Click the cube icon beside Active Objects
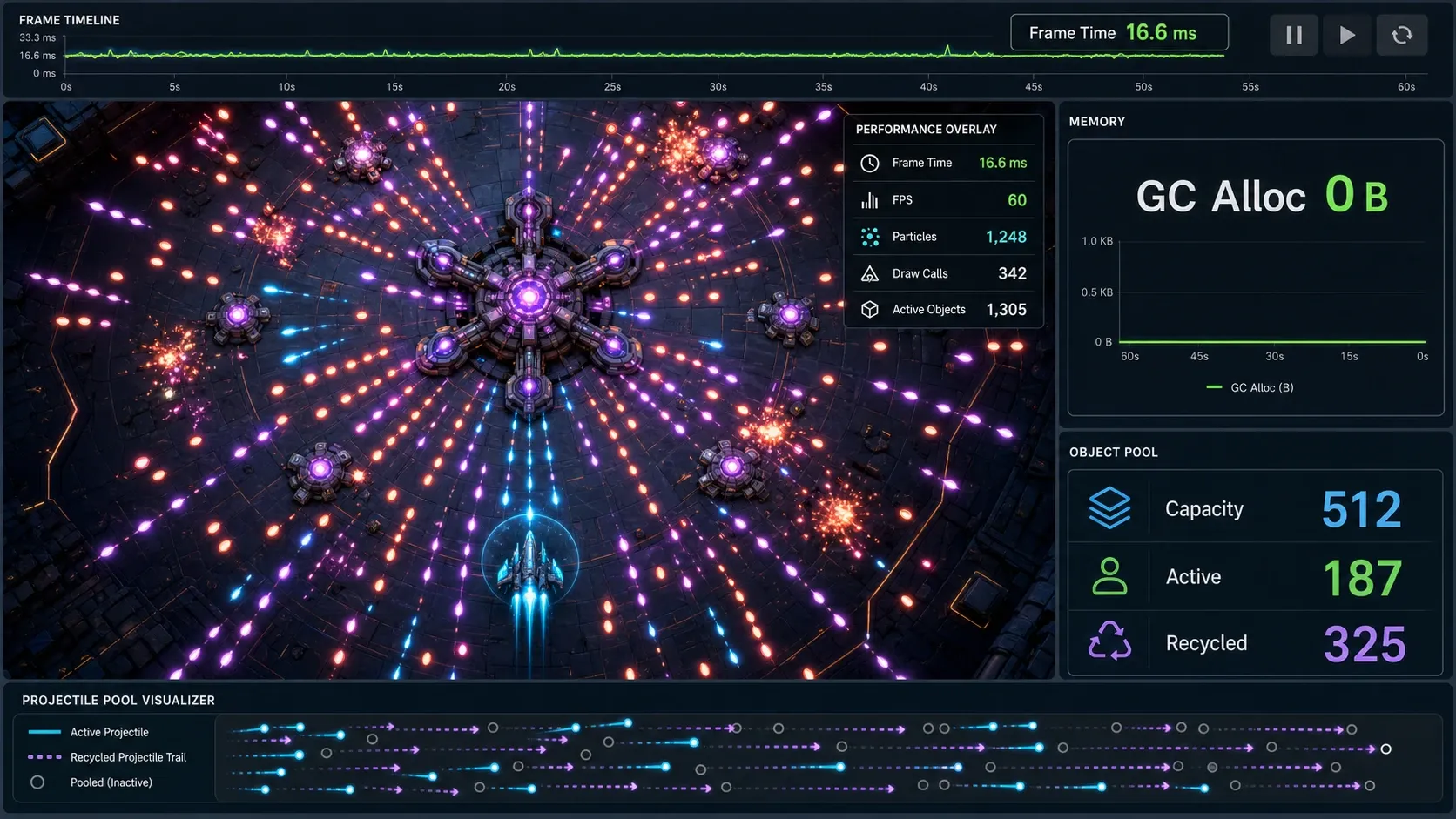Image resolution: width=1456 pixels, height=819 pixels. pos(870,310)
